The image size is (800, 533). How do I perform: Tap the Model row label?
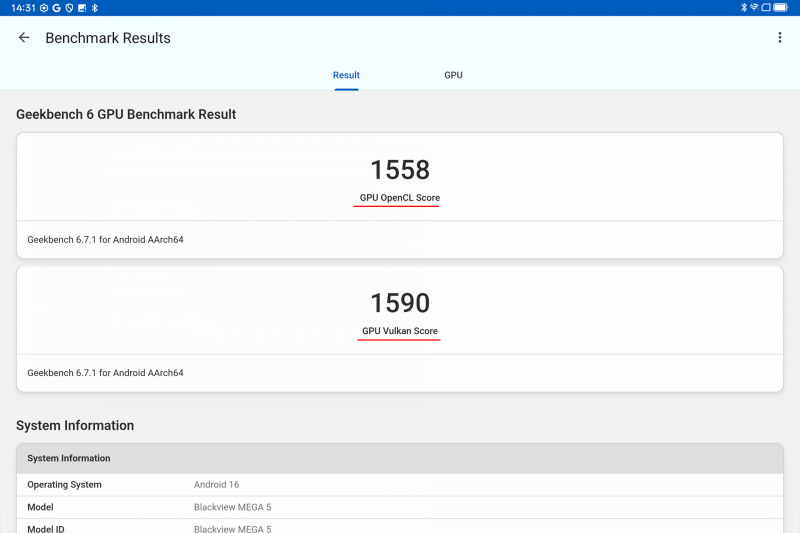[40, 507]
